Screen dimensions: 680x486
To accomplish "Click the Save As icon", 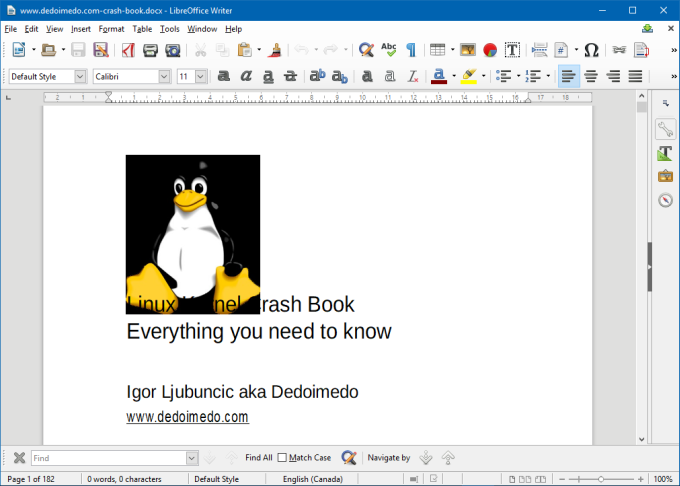I will (x=101, y=50).
